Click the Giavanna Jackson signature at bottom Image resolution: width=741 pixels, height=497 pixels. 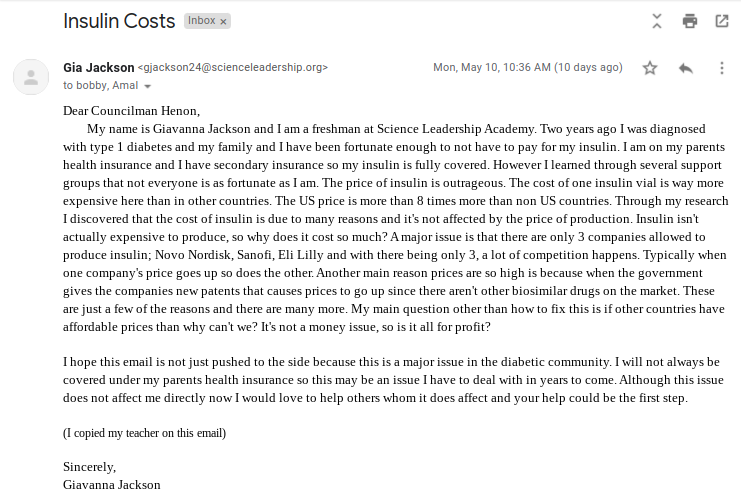pyautogui.click(x=111, y=484)
